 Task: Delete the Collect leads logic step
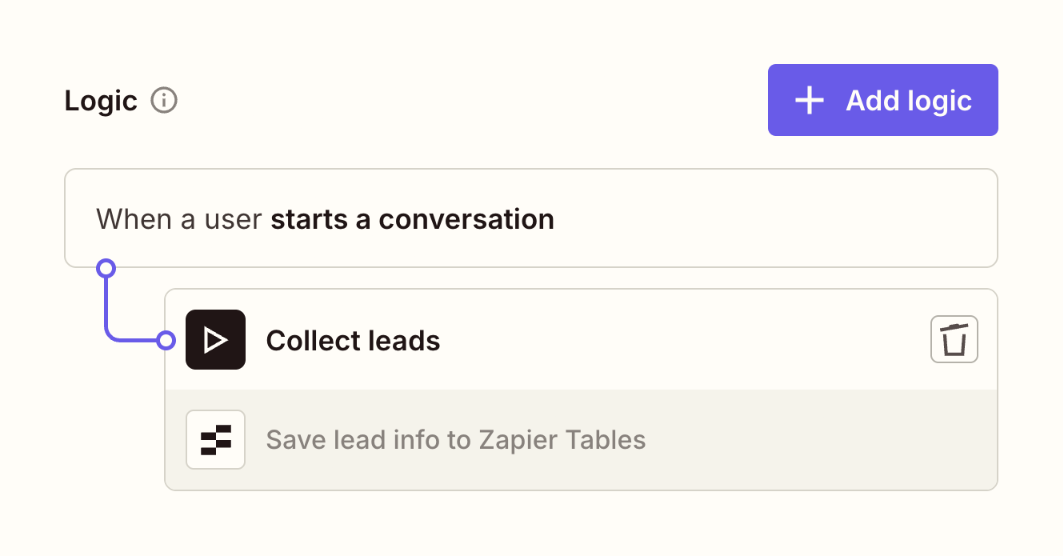point(954,340)
